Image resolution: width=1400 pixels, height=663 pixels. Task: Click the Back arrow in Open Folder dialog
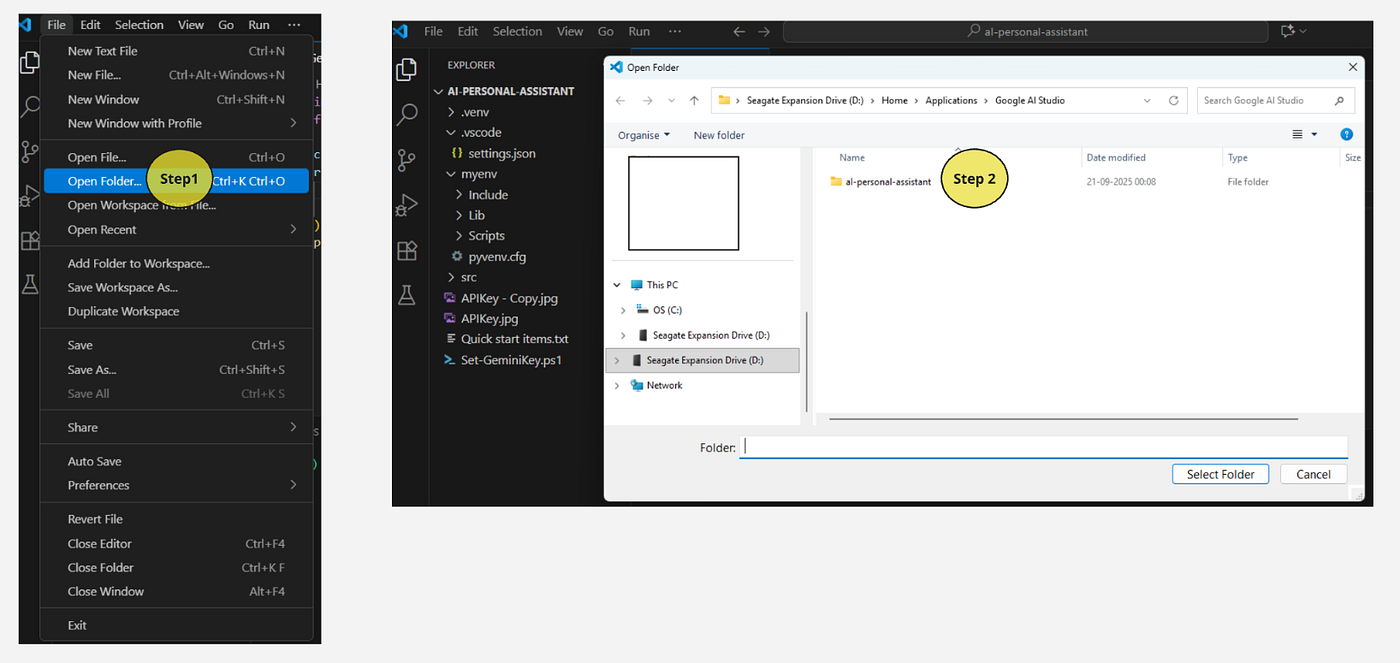[x=621, y=100]
